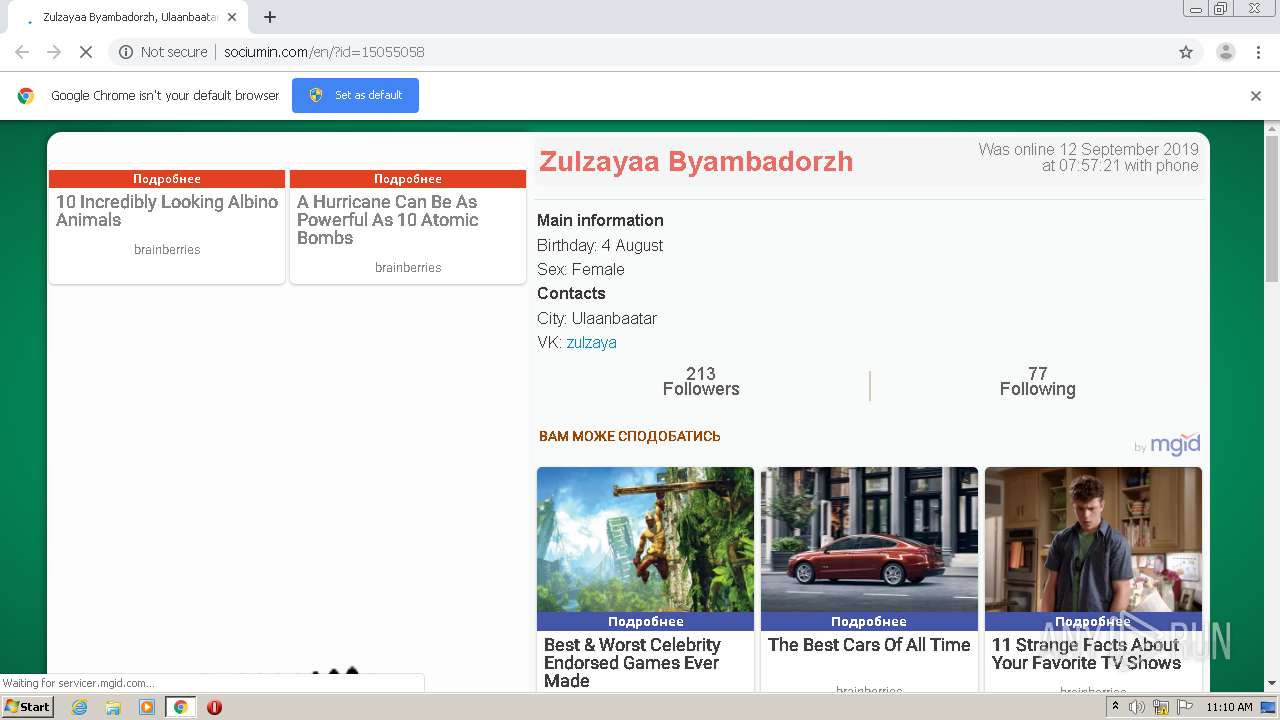Click brainberries under the Hurricane card
Screen dimensions: 1280x720
point(408,268)
